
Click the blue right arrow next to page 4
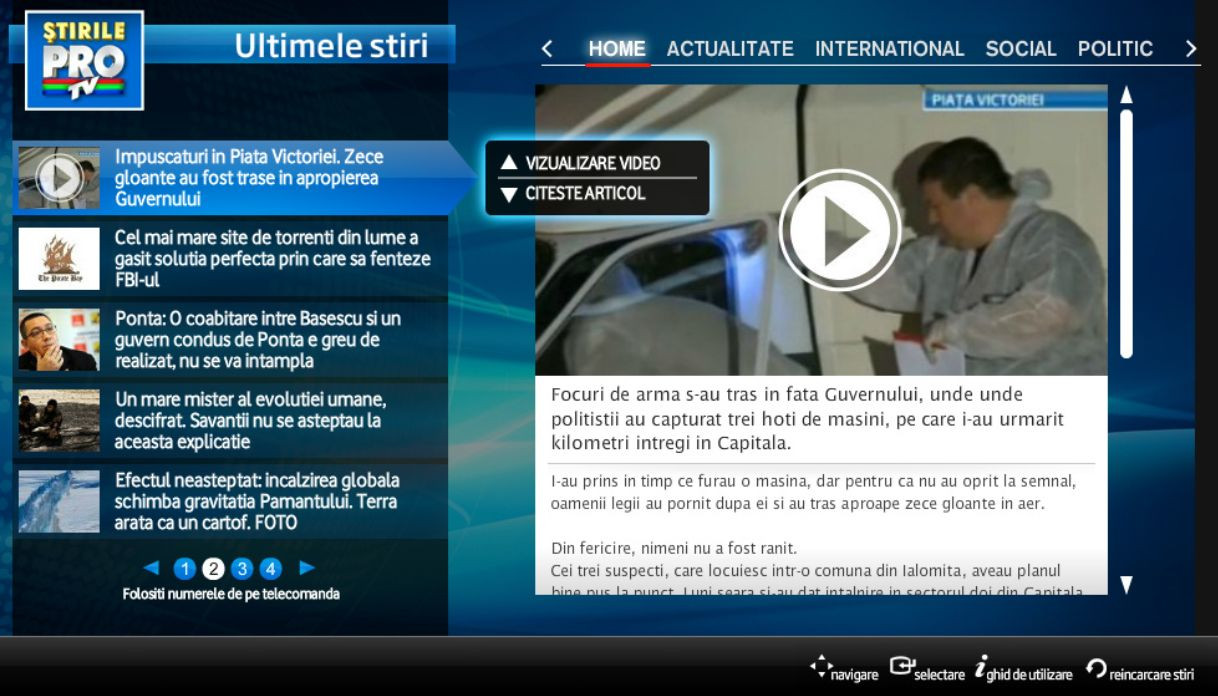tap(309, 568)
